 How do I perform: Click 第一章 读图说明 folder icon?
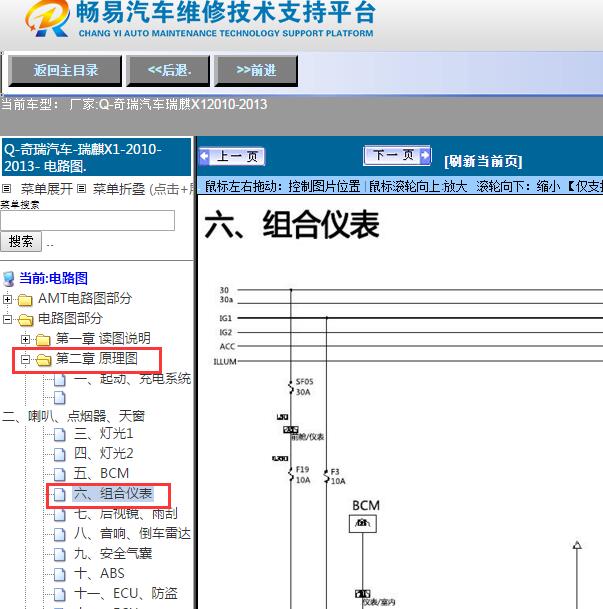(43, 340)
